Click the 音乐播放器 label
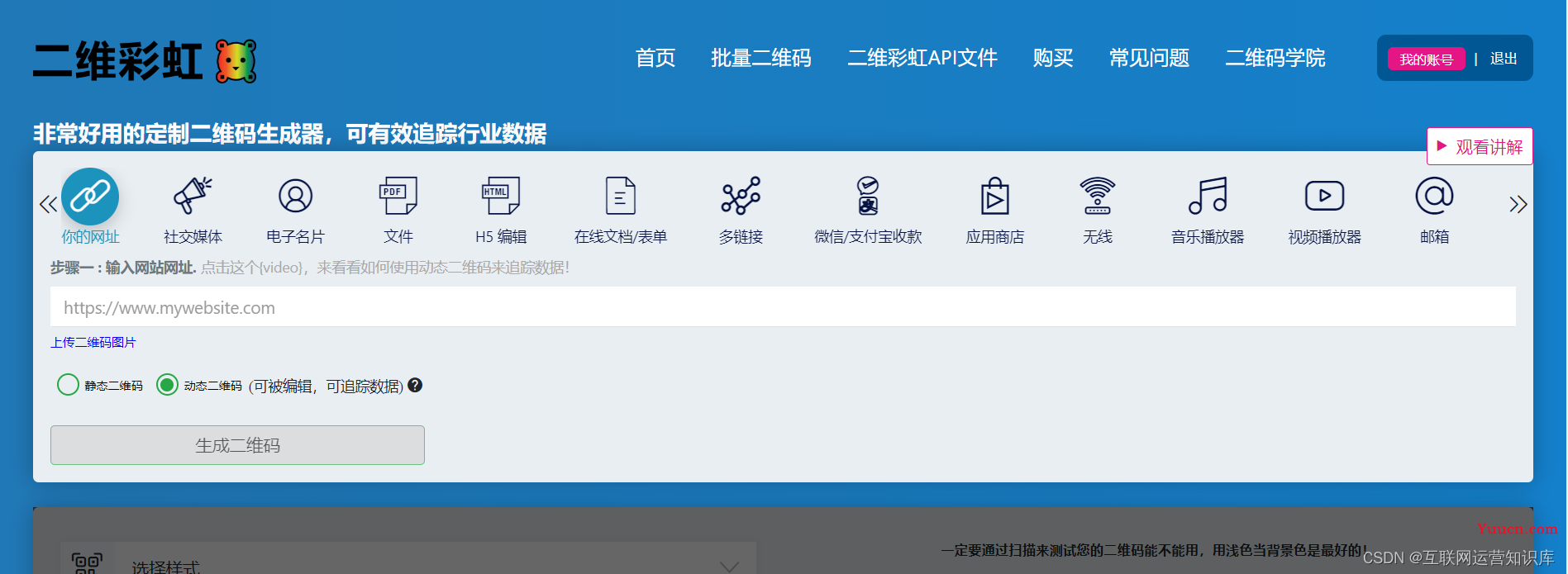 tap(1208, 237)
